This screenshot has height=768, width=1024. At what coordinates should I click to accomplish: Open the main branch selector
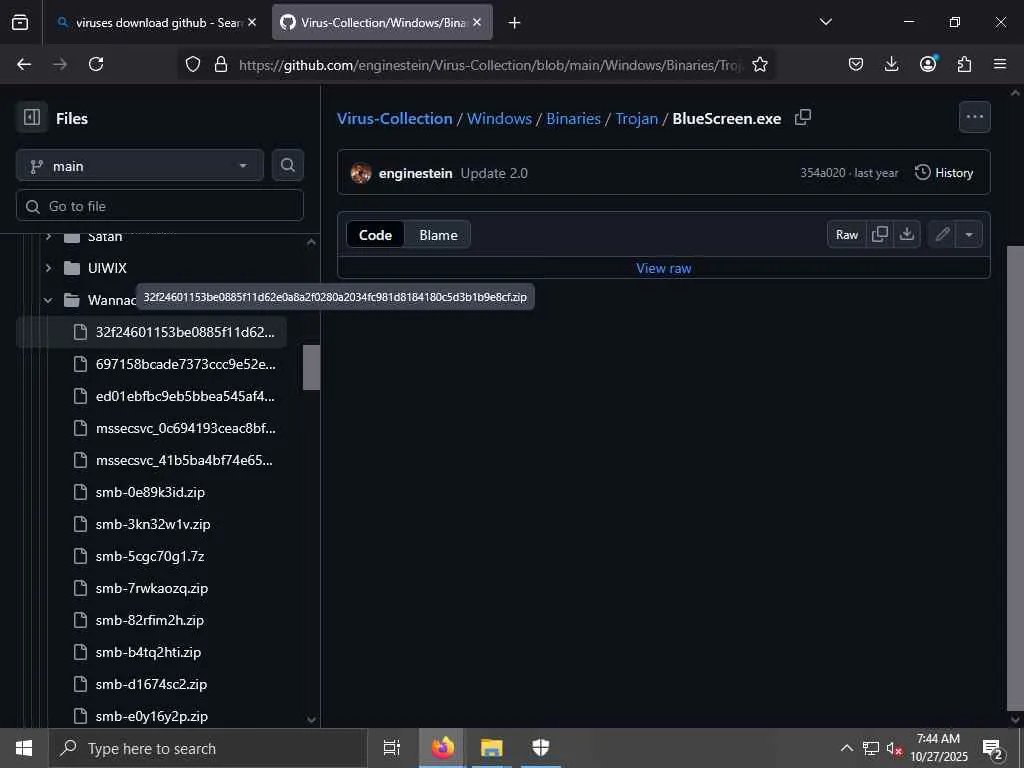[140, 166]
